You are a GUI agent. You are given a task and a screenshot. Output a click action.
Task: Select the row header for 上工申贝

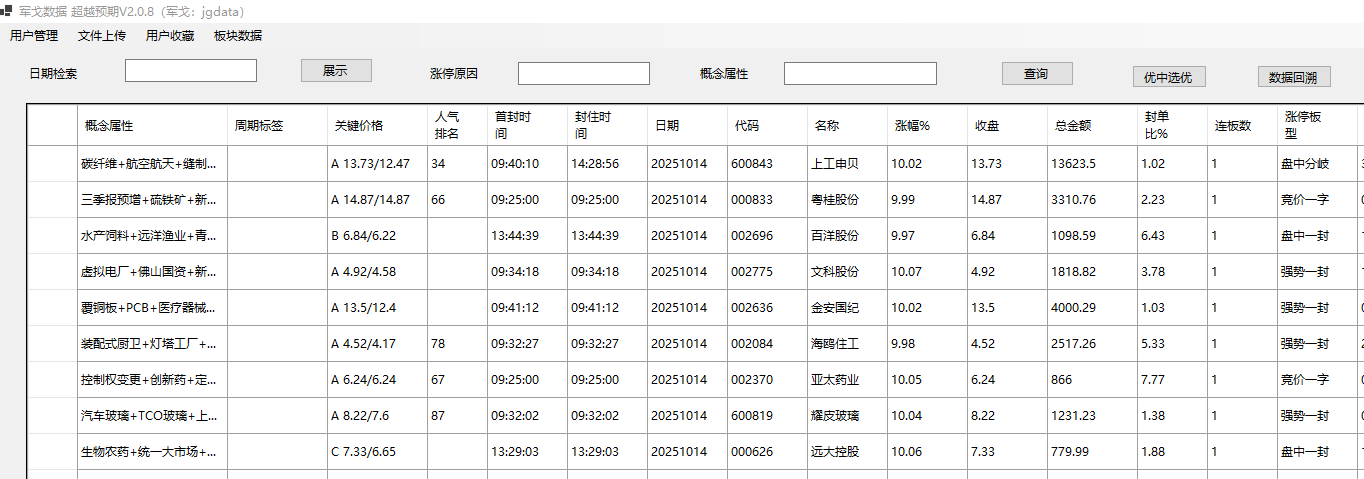coord(52,164)
